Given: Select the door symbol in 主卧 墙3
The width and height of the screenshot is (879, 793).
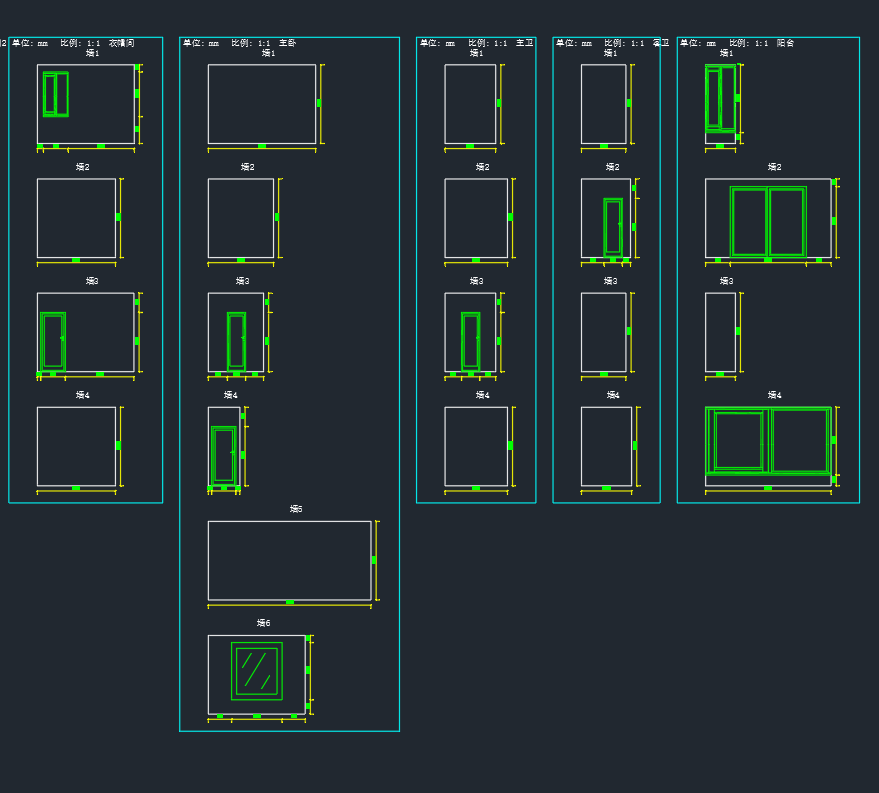Looking at the screenshot, I should click(x=236, y=341).
